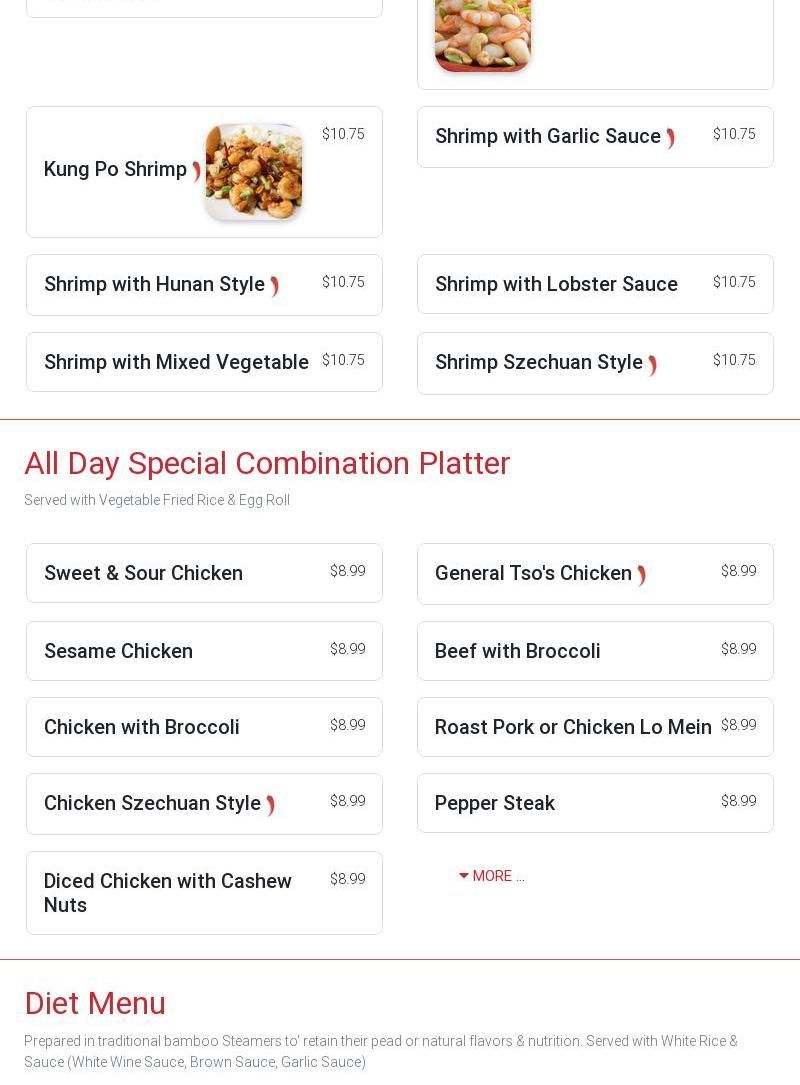
Task: Click the chili icon next to Shrimp with Garlic Sauce
Action: [670, 139]
